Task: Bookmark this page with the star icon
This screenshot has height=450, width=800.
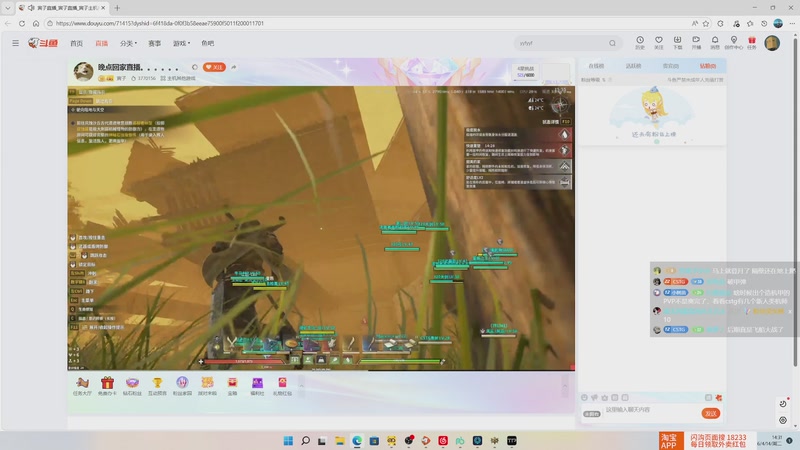Action: click(706, 23)
